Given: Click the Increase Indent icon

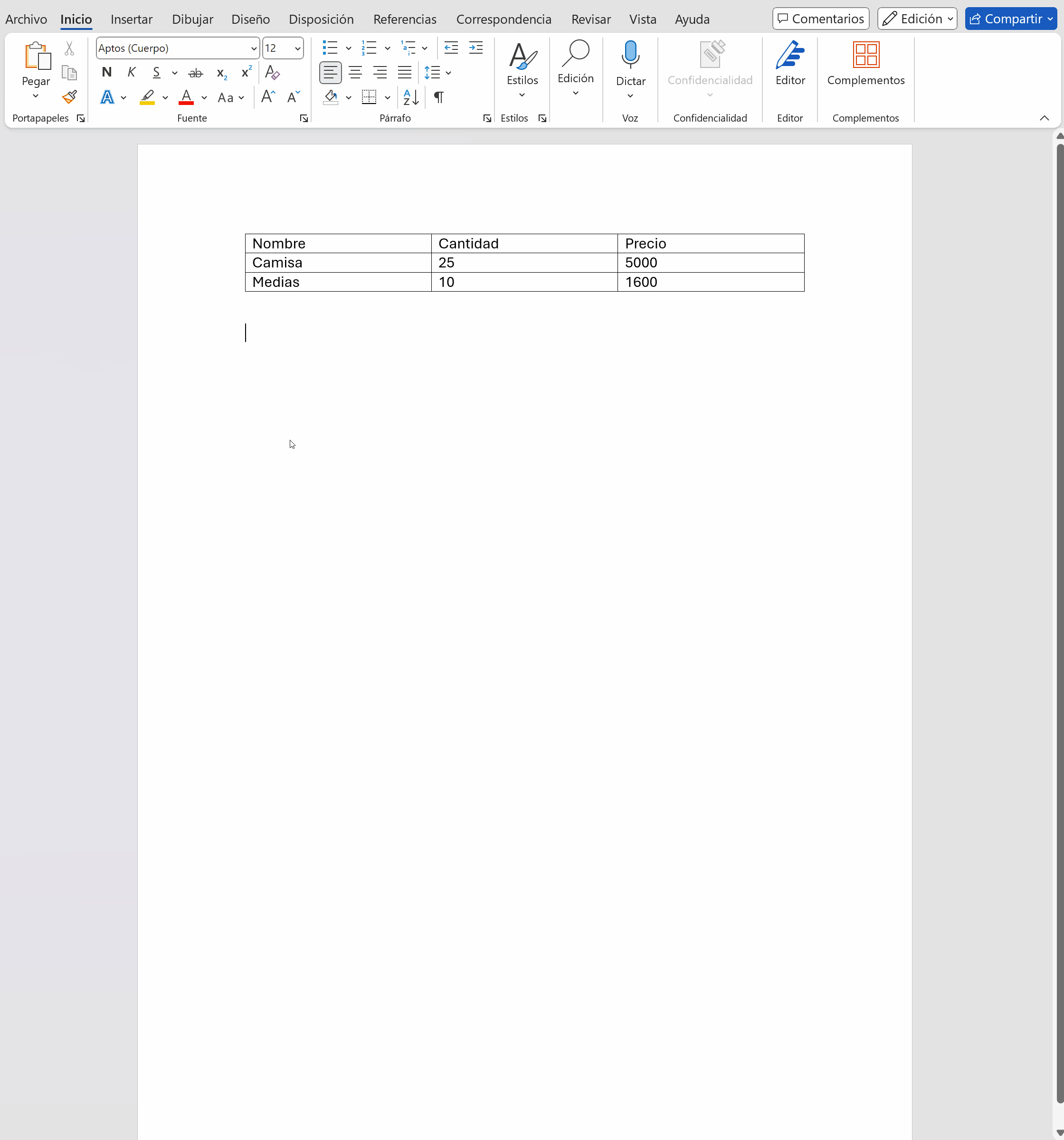Looking at the screenshot, I should point(475,48).
